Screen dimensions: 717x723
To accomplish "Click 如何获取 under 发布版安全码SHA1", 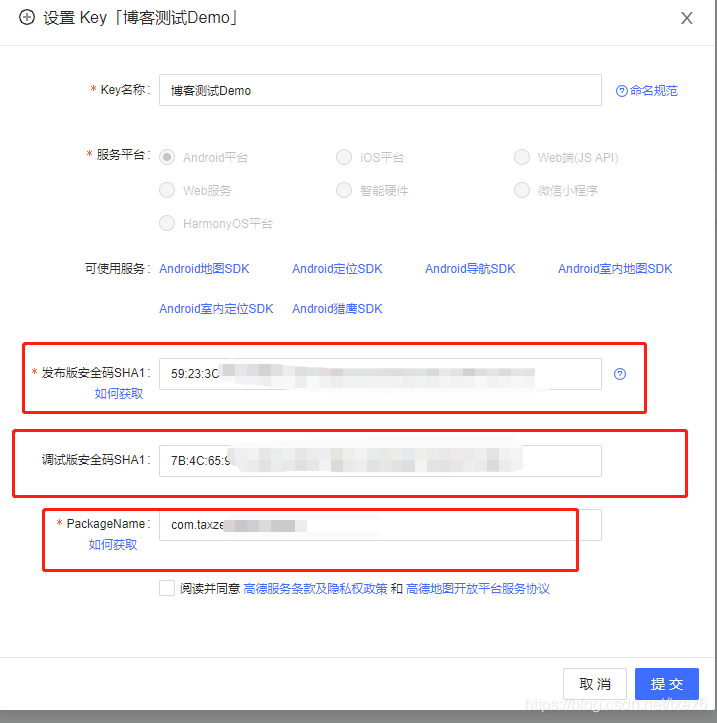I will (x=119, y=394).
